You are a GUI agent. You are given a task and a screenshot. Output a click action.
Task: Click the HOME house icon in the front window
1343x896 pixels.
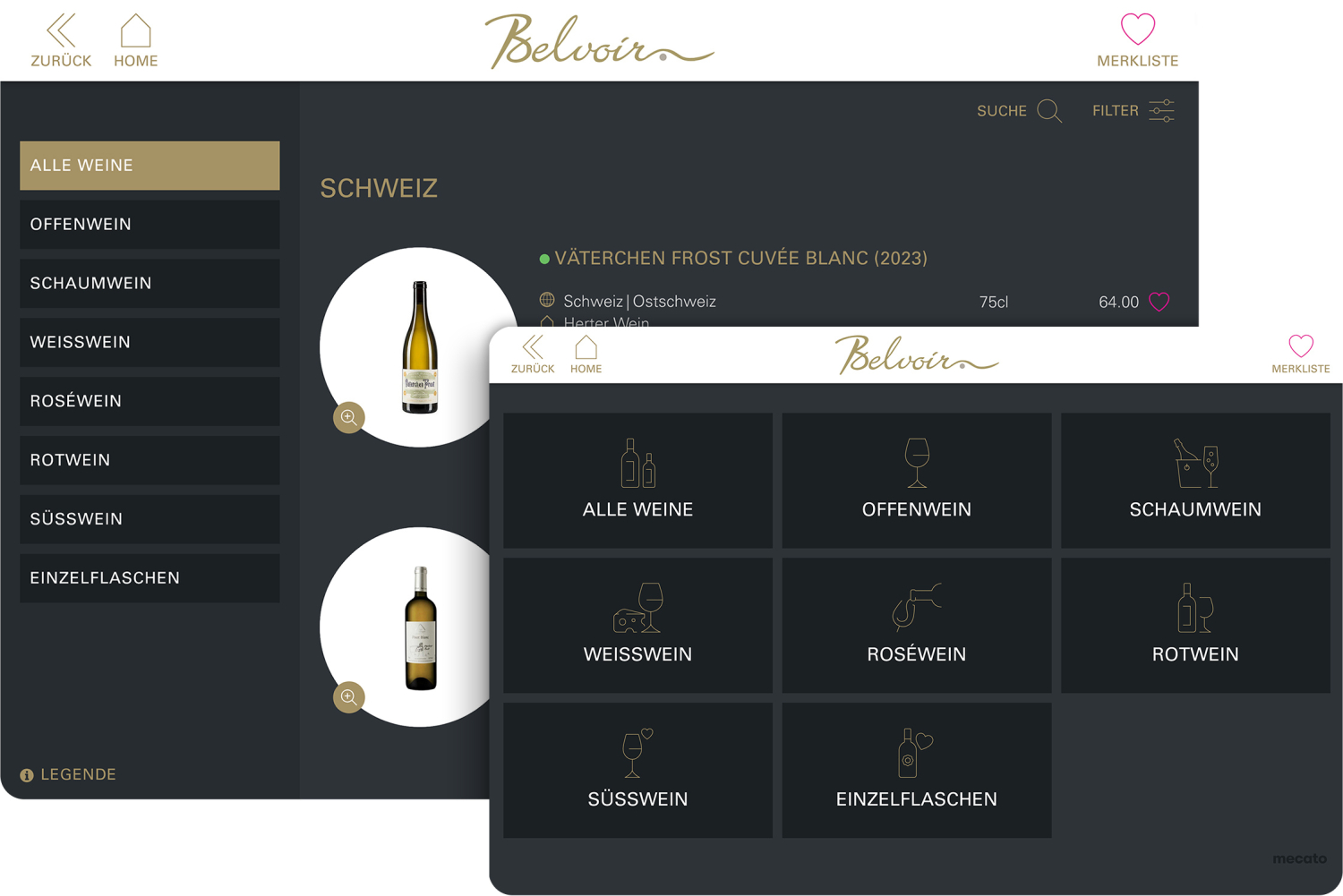coord(586,347)
